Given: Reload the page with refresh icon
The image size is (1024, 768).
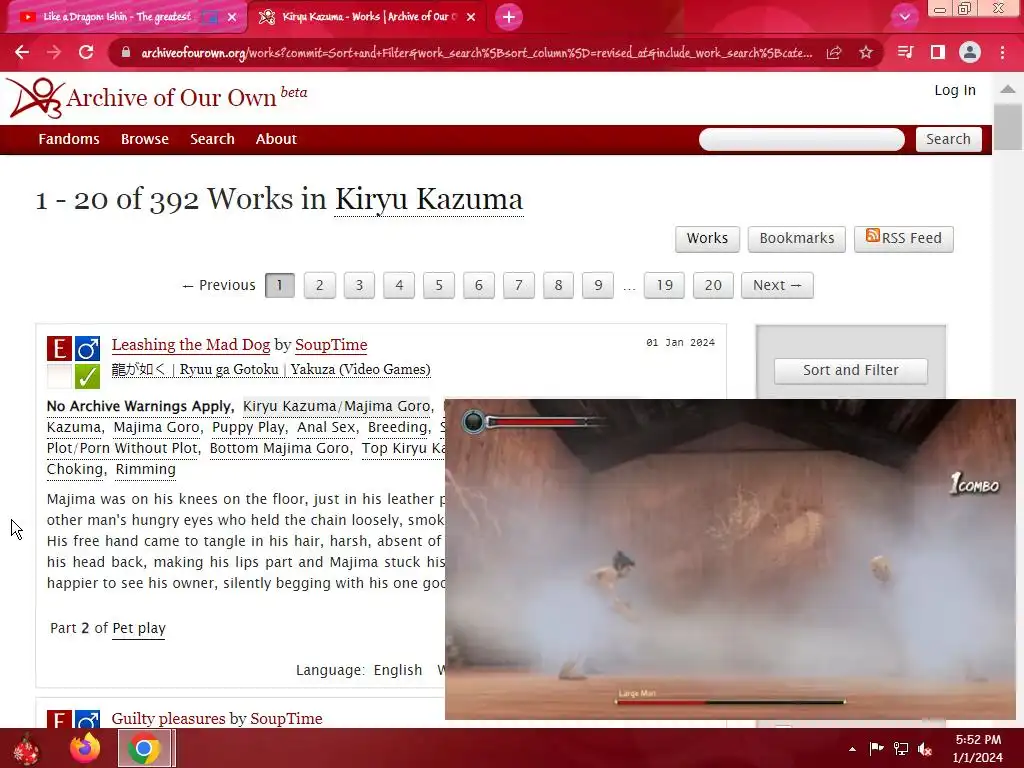Looking at the screenshot, I should pos(86,52).
